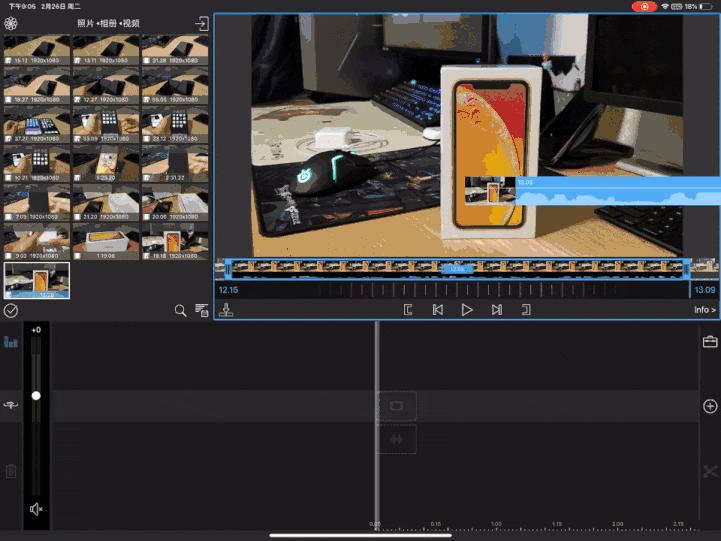Click the insert-arrows placeholder on timeline

click(397, 439)
